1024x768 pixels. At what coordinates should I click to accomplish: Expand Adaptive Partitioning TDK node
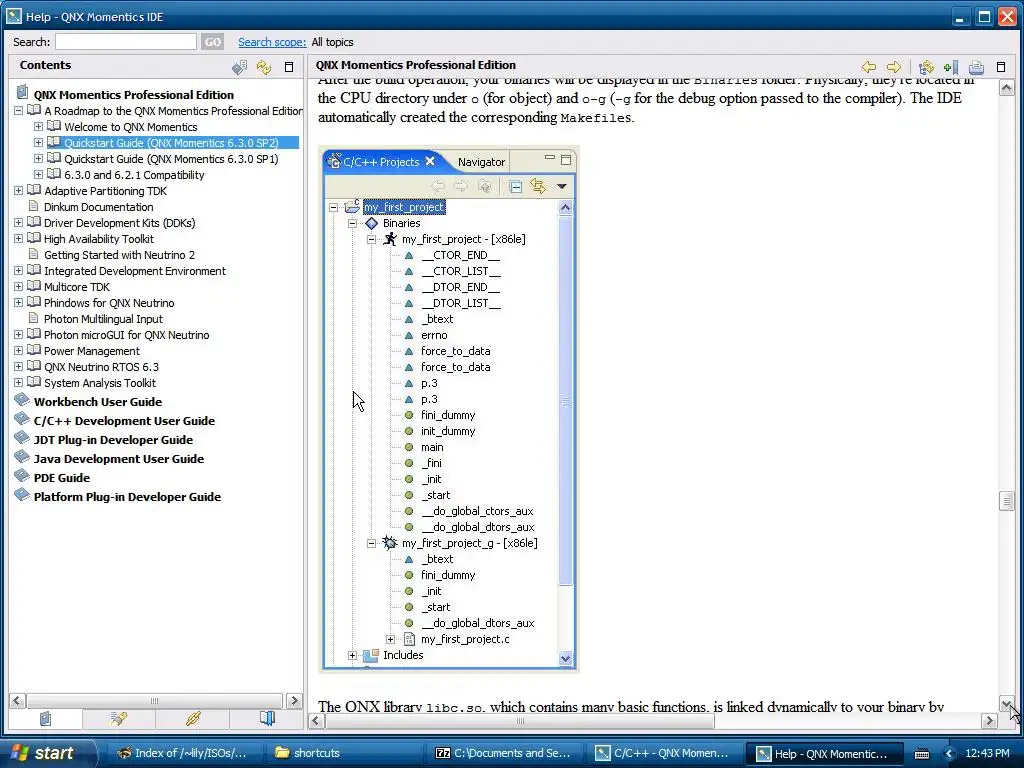click(x=18, y=191)
